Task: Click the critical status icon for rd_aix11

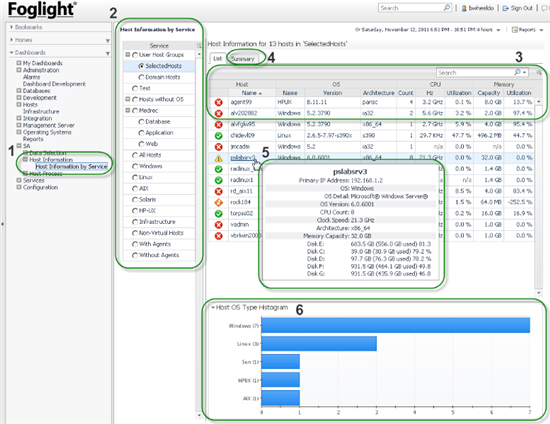Action: click(219, 191)
